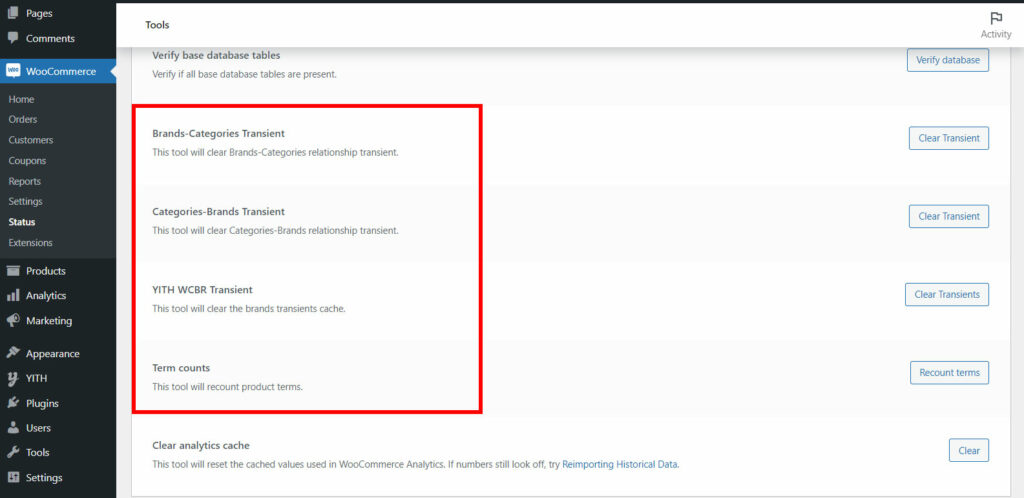Click the Settings sliders icon
The image size is (1024, 498).
click(13, 477)
